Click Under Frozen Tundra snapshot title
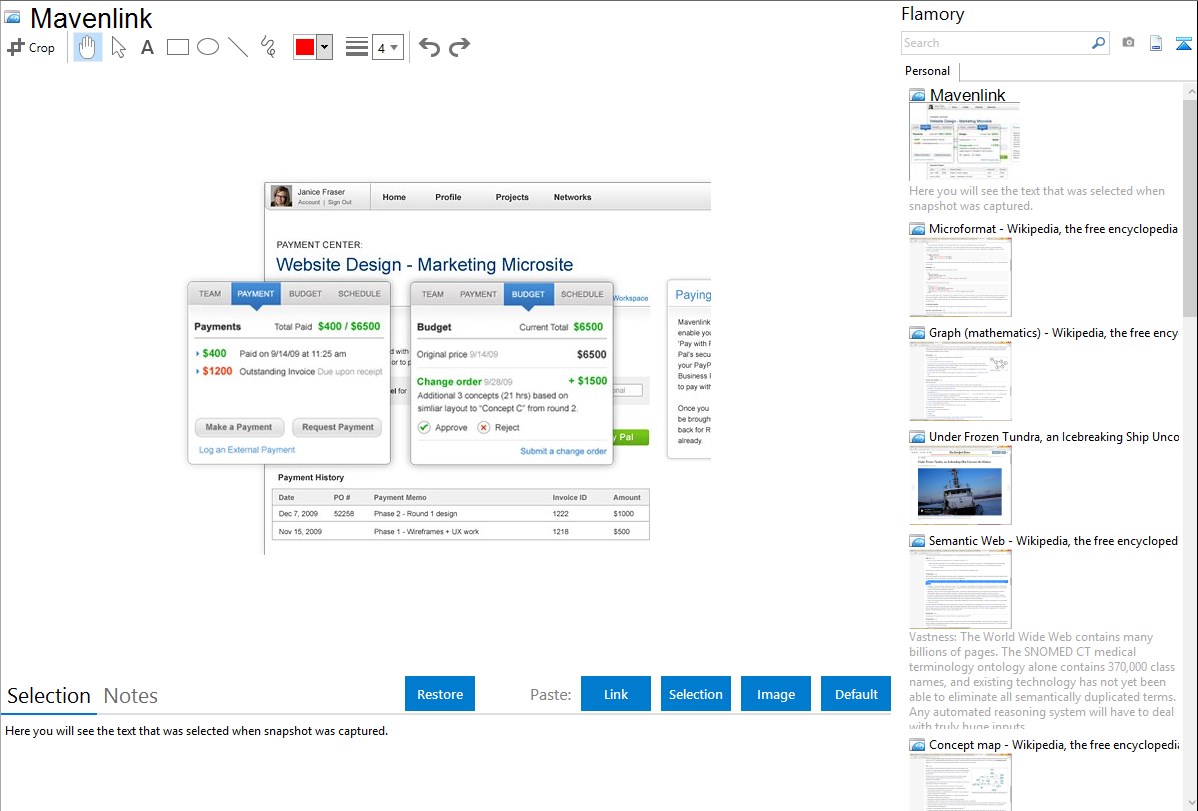Screen dimensions: 1198x811 click(1053, 436)
